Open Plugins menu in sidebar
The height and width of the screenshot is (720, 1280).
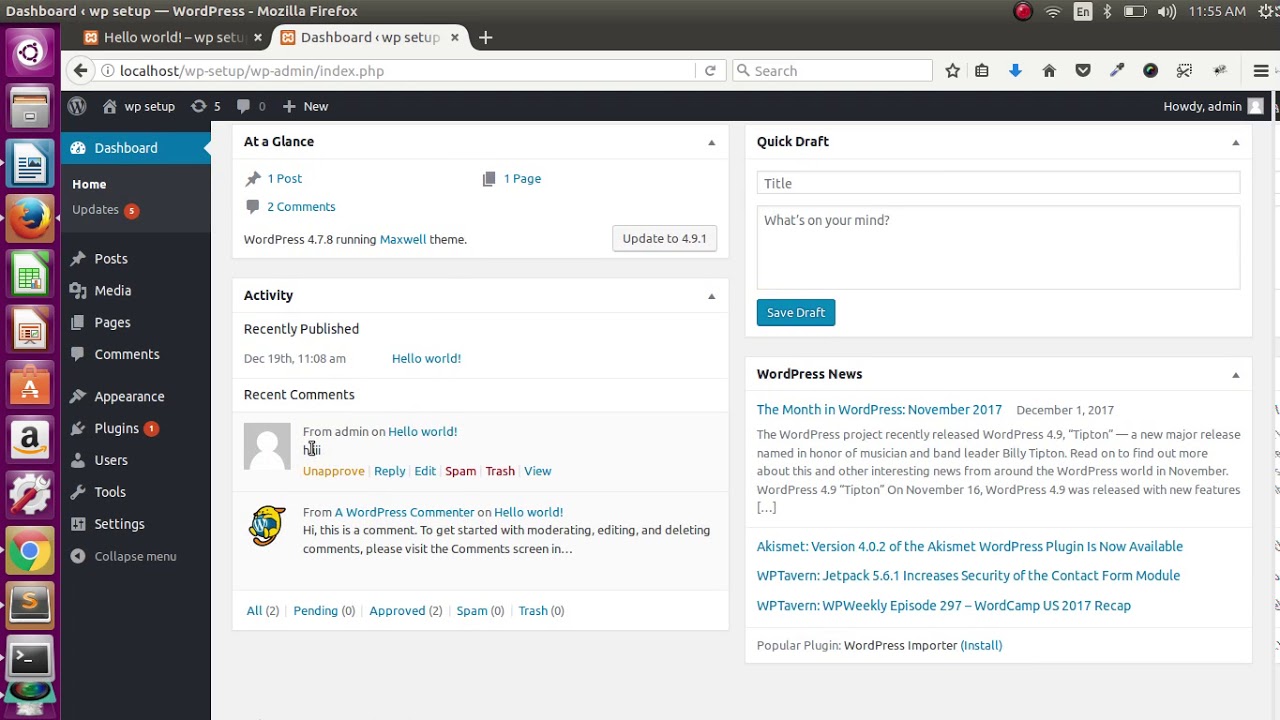coord(116,429)
